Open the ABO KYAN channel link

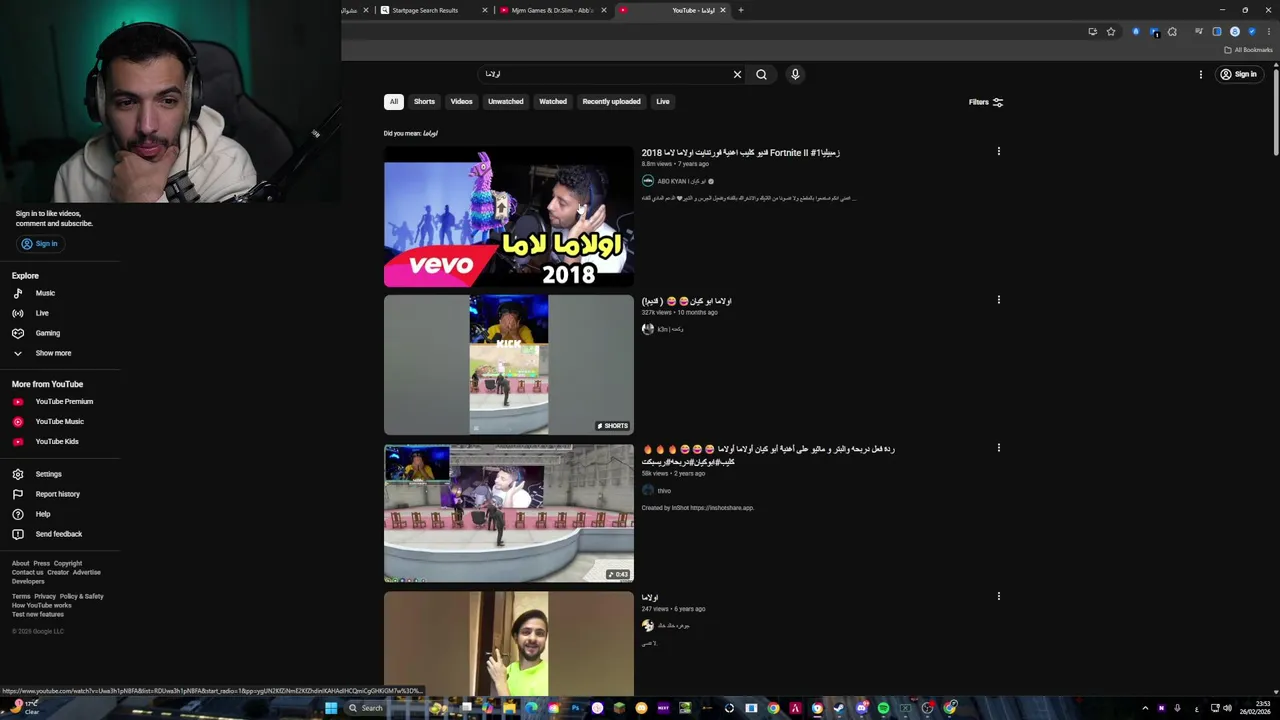click(680, 181)
